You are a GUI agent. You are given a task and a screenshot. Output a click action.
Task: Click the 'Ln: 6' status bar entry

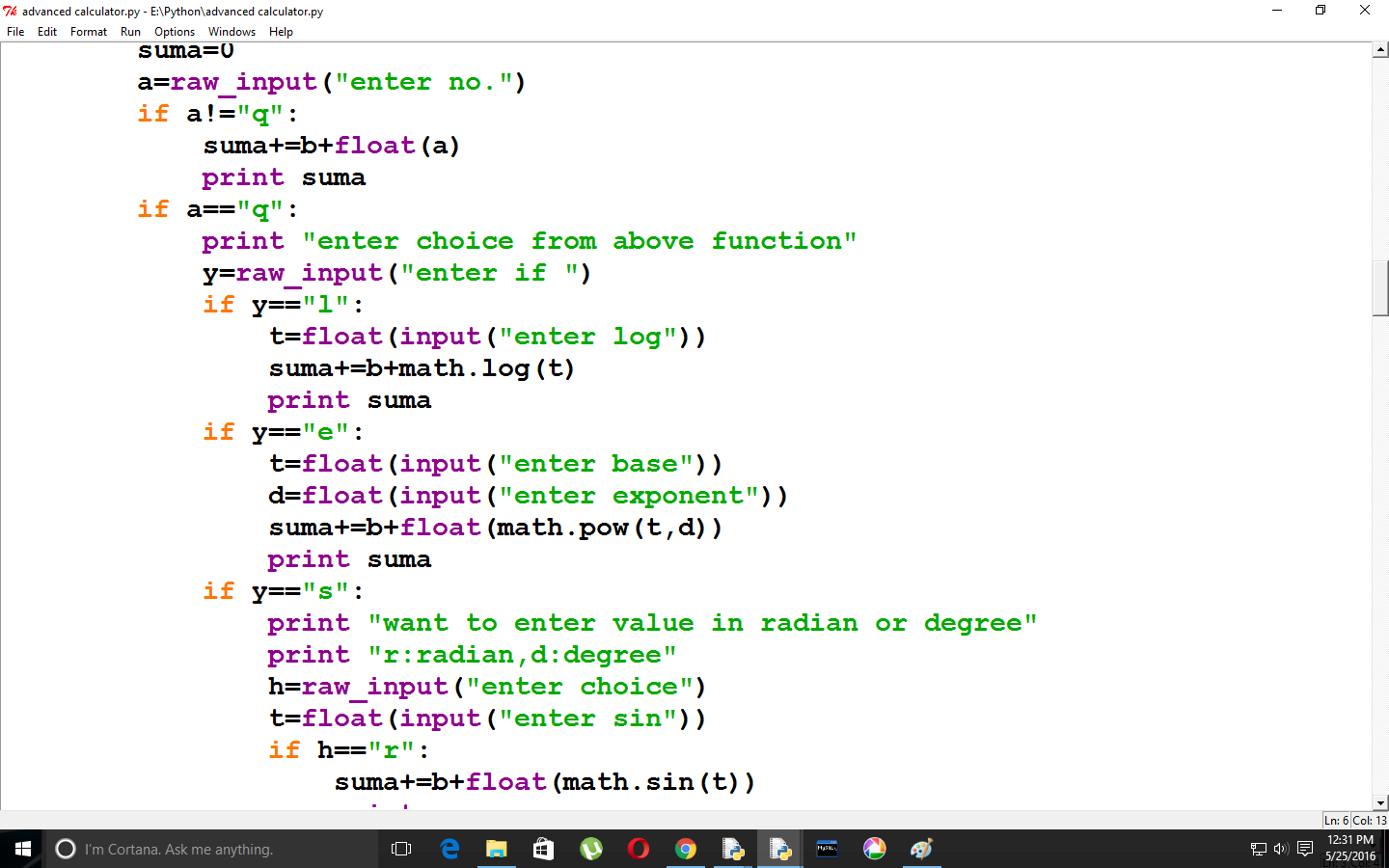click(x=1336, y=821)
